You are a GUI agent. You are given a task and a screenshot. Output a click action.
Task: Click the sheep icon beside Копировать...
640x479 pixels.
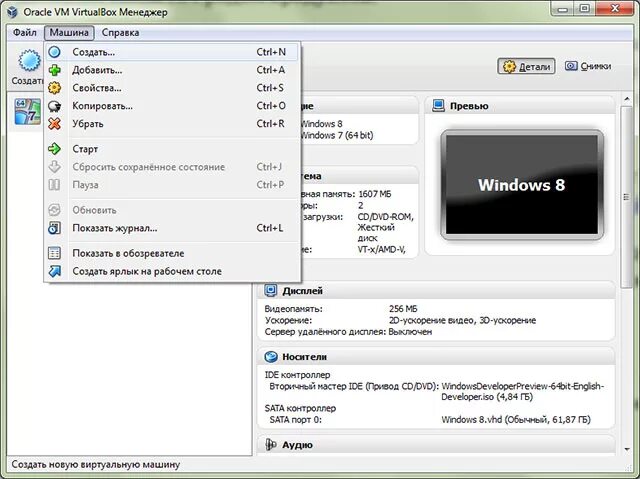[x=54, y=106]
